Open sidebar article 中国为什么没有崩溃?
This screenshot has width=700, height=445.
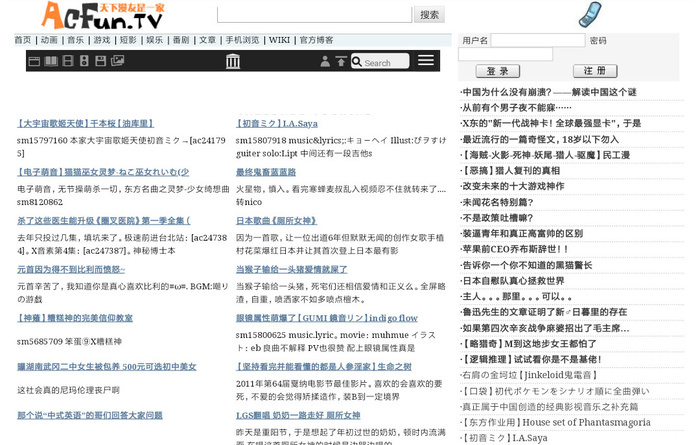[550, 92]
